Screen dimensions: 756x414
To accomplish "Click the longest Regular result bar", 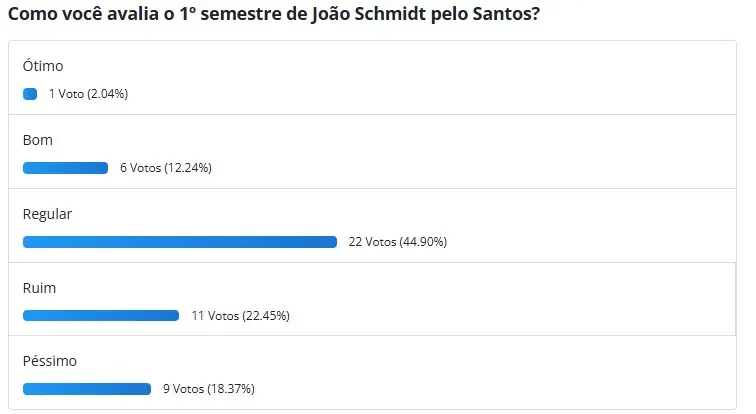I will [180, 242].
